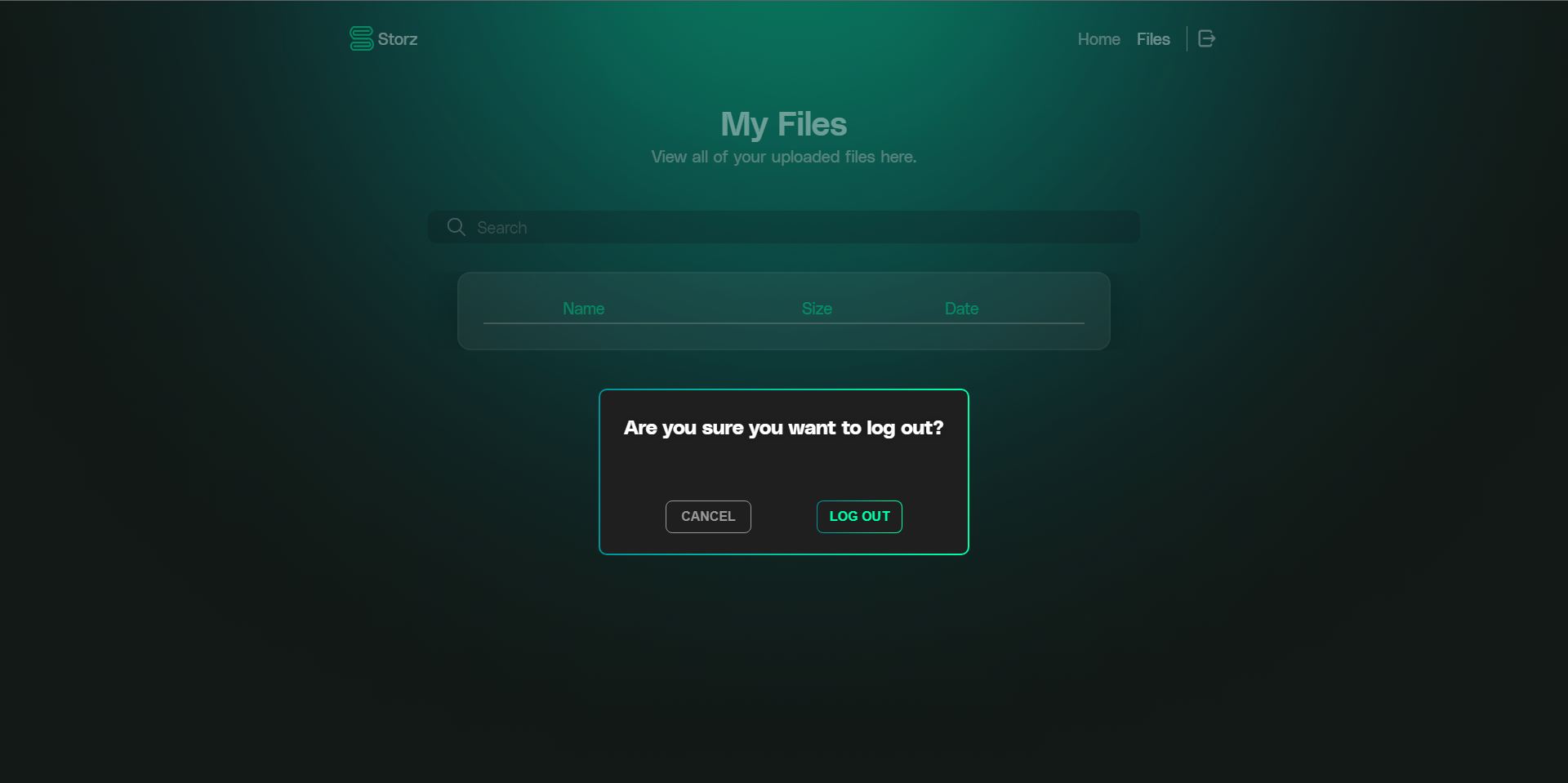Focus the Search files input field
The height and width of the screenshot is (783, 1568).
pos(784,227)
